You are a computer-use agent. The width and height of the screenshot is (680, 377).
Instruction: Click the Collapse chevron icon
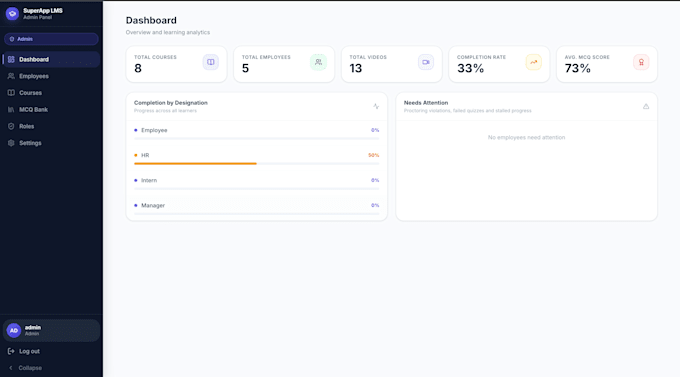click(11, 368)
